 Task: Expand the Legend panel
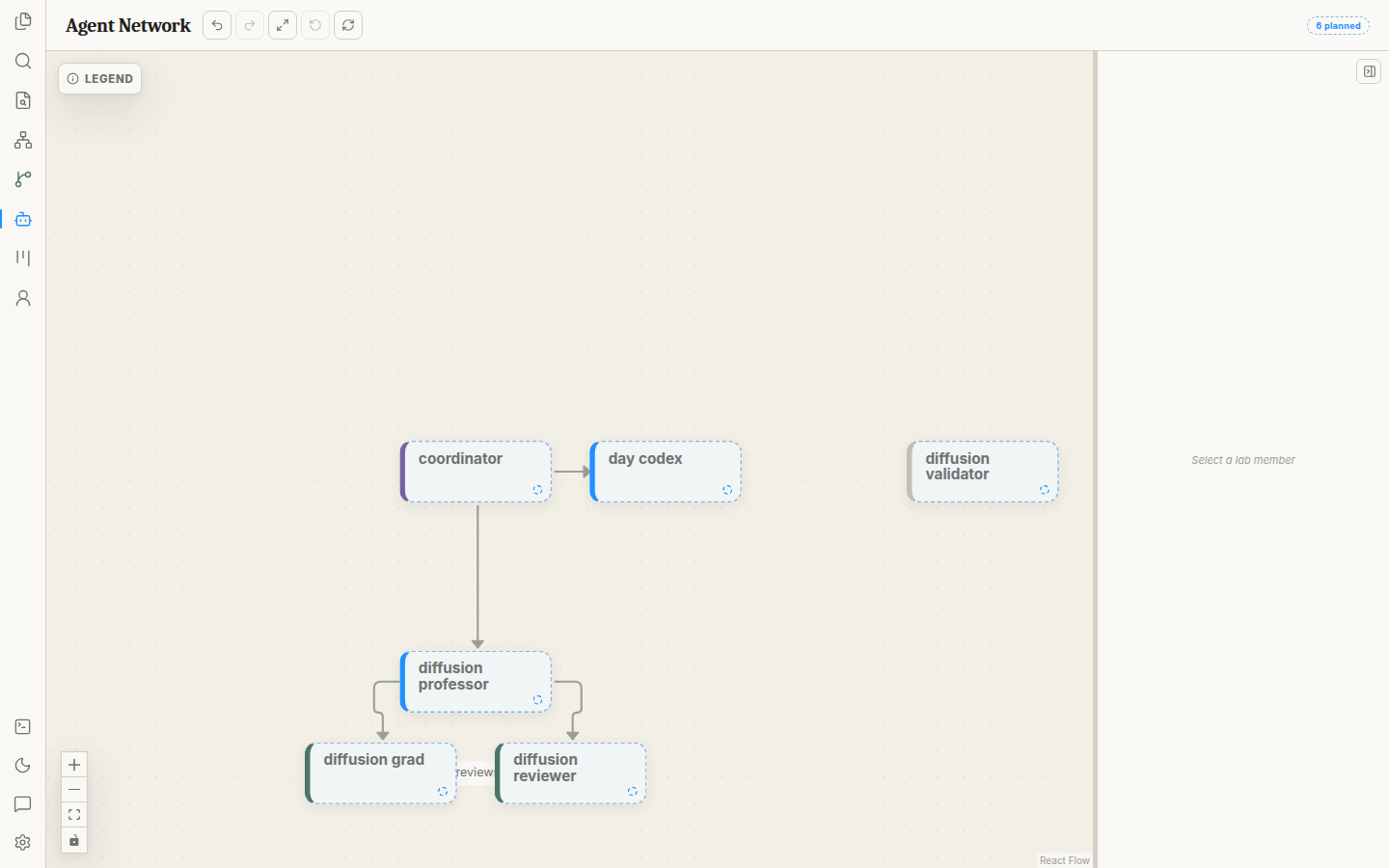click(x=100, y=79)
